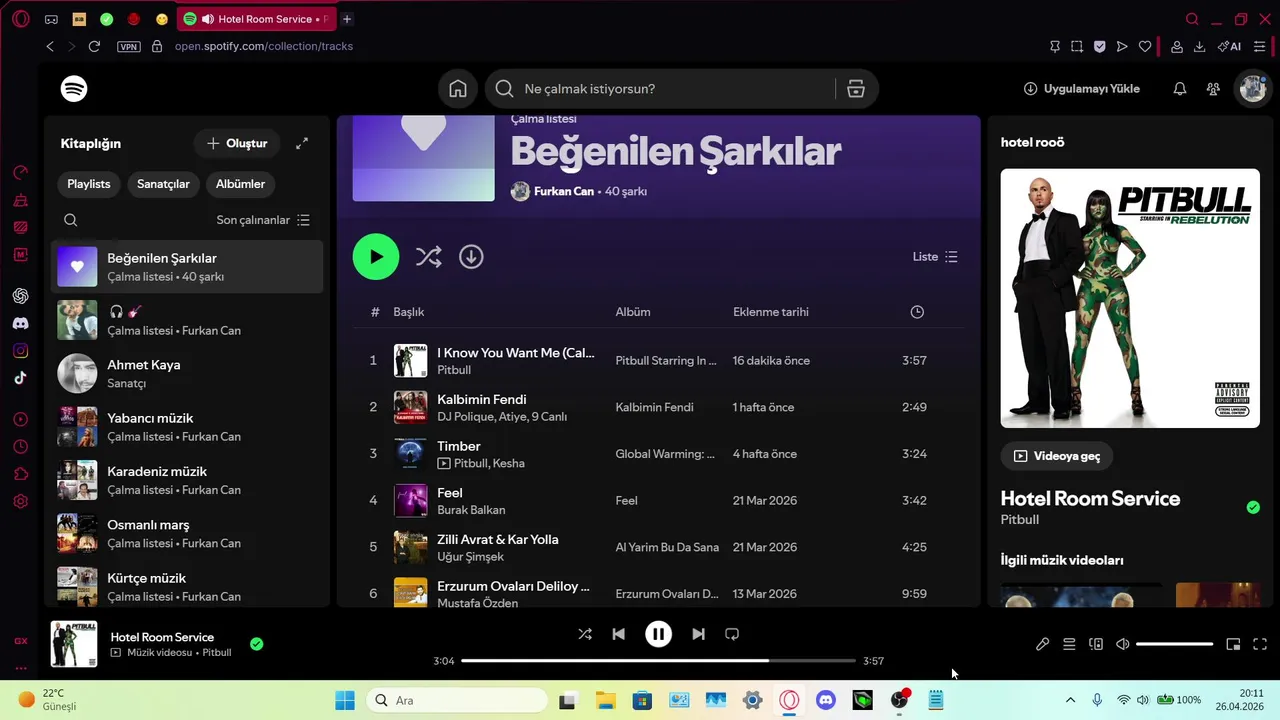
Task: Click the Videoya geç button
Action: click(1057, 456)
